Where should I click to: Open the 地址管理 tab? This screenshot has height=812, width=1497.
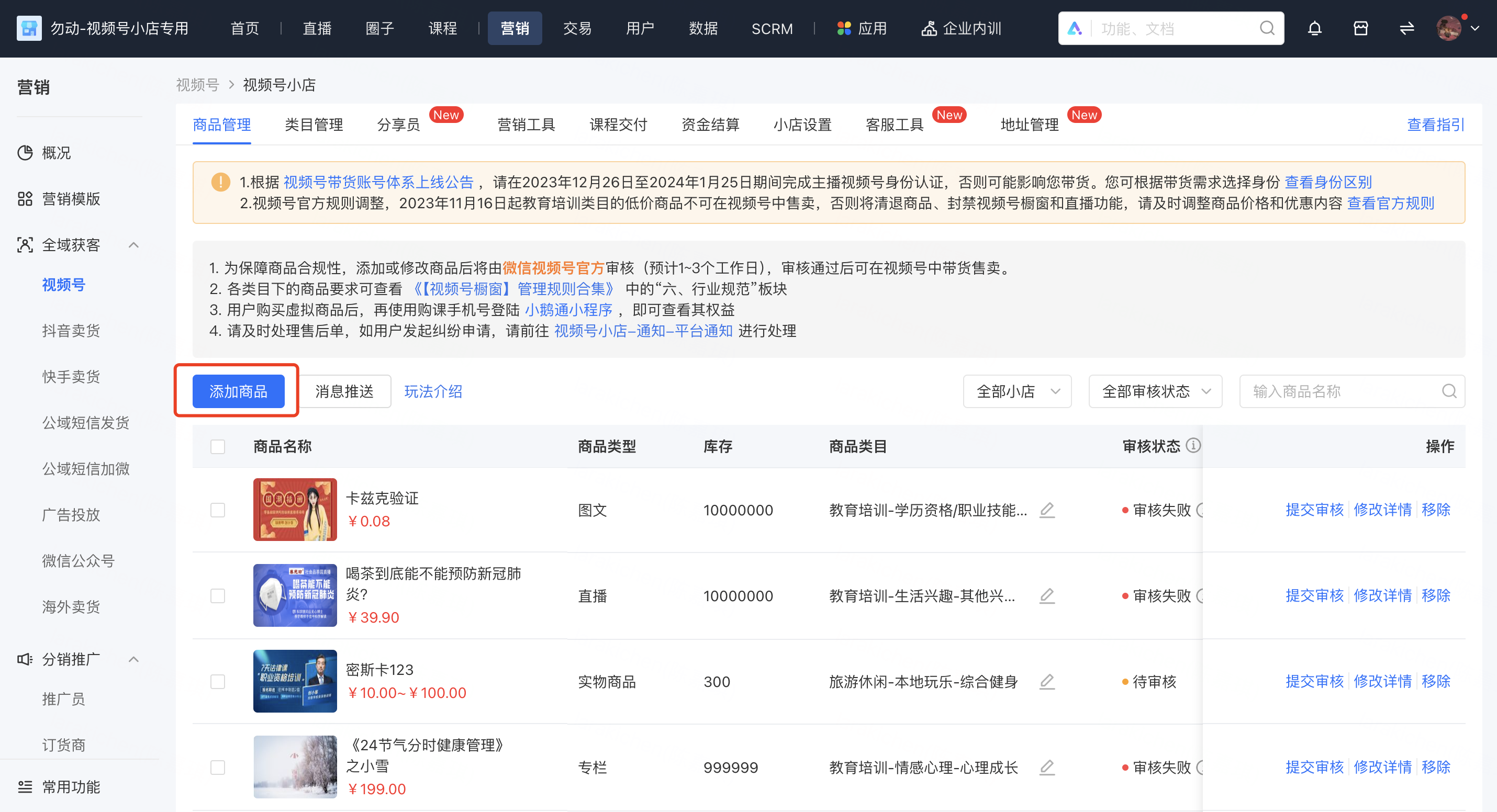point(1029,125)
